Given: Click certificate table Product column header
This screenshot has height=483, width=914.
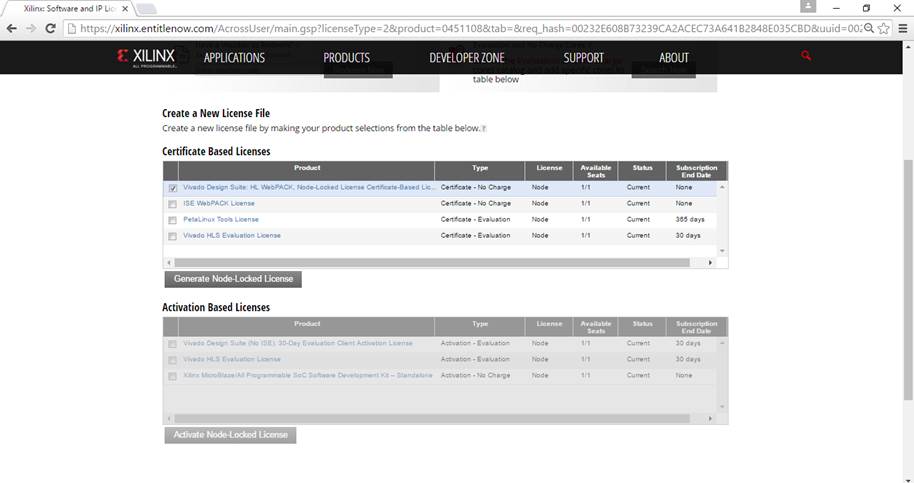Looking at the screenshot, I should [x=307, y=171].
